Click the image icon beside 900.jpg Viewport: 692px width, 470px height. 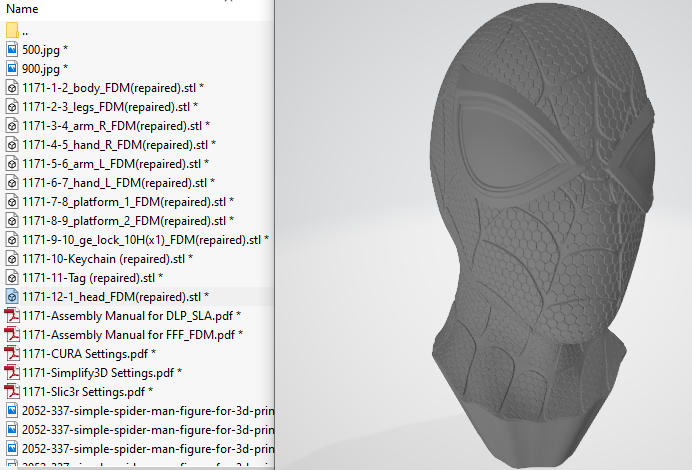coord(12,68)
